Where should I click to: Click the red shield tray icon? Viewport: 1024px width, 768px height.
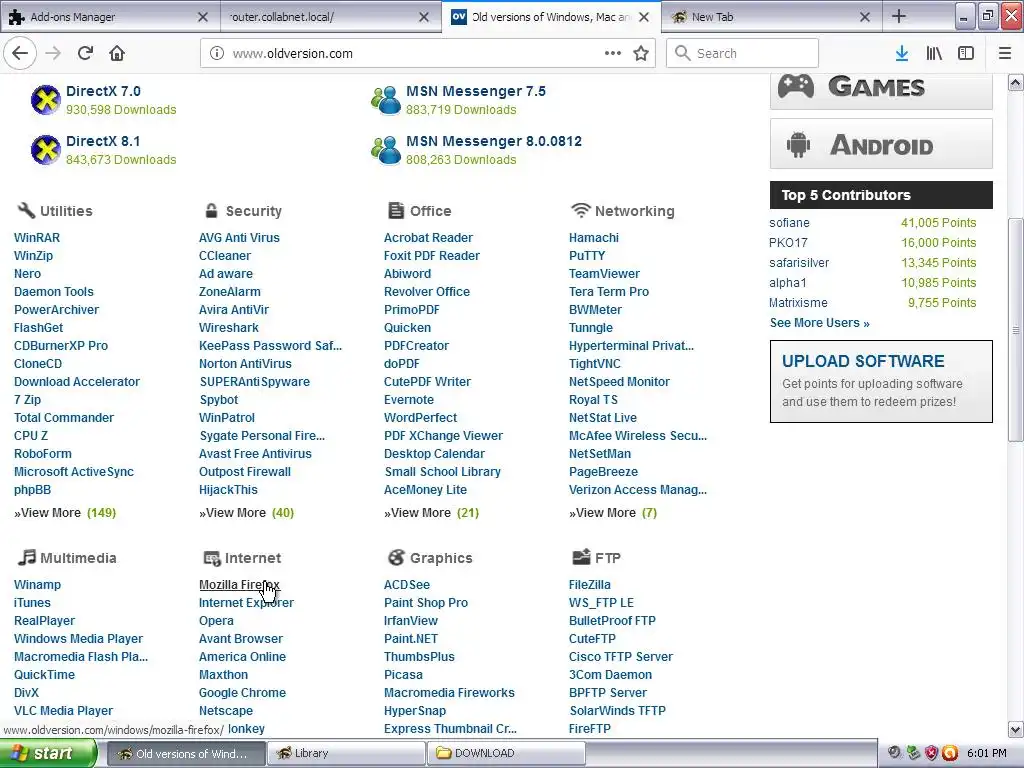931,753
